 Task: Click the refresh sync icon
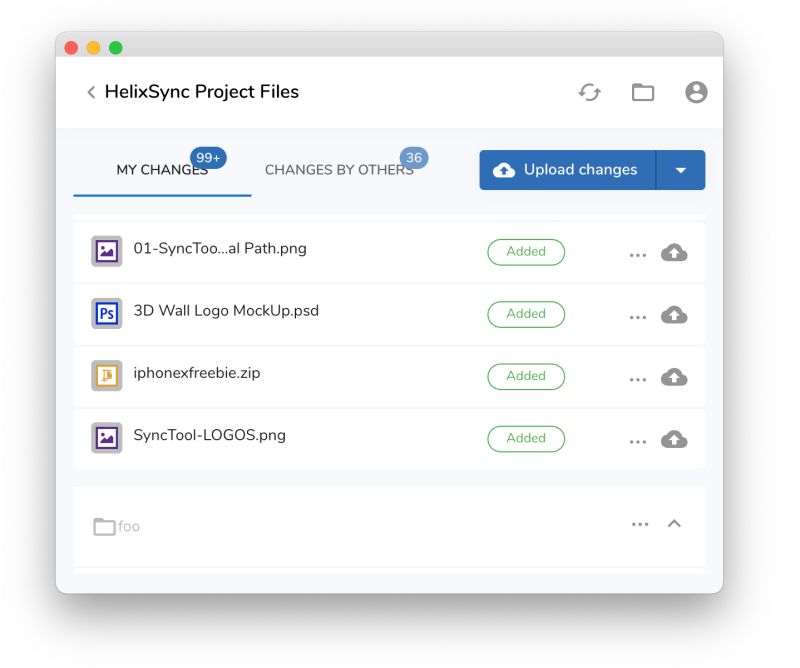590,91
